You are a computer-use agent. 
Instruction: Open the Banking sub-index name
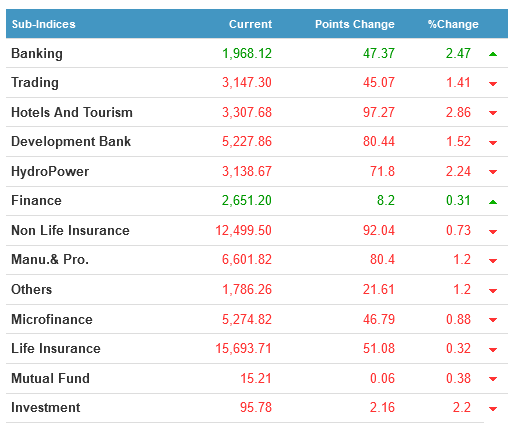point(37,54)
